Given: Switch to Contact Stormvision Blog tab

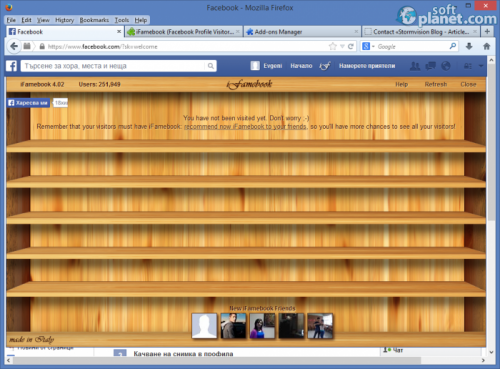Looking at the screenshot, I should point(421,32).
